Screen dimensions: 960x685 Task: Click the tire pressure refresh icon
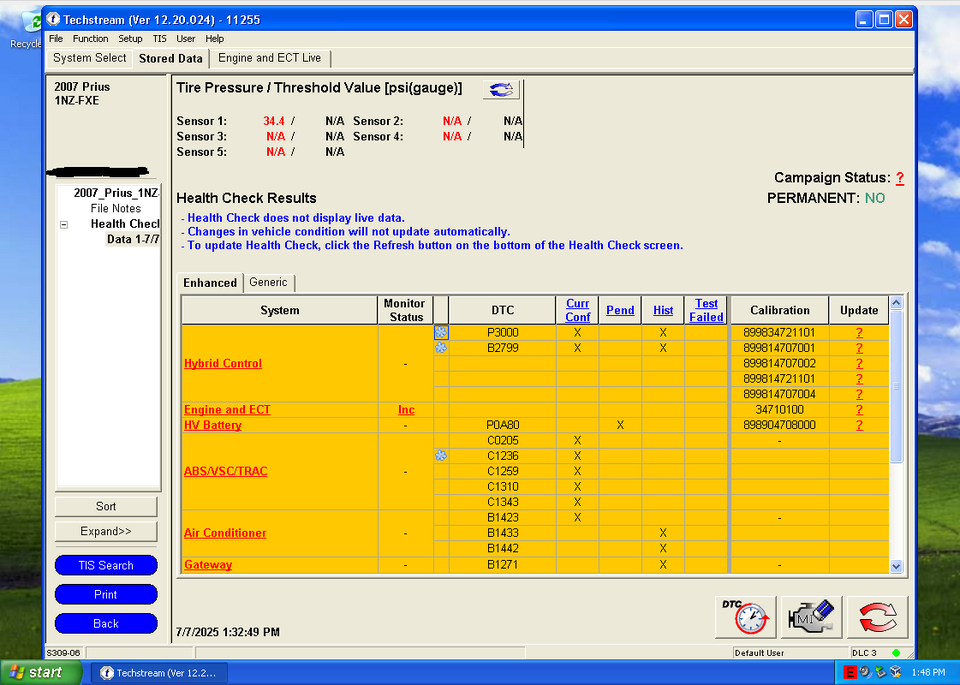[x=501, y=89]
